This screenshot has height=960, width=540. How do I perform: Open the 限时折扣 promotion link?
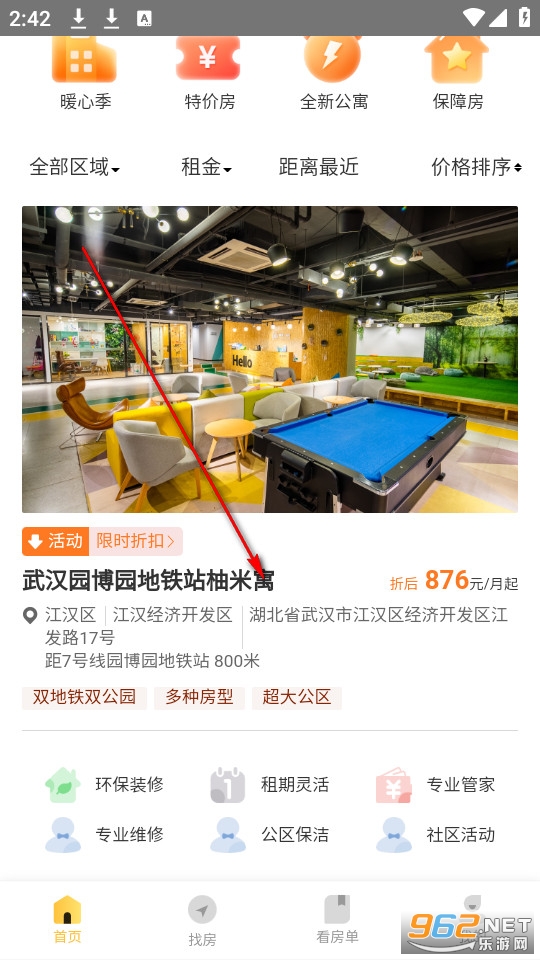pos(135,541)
